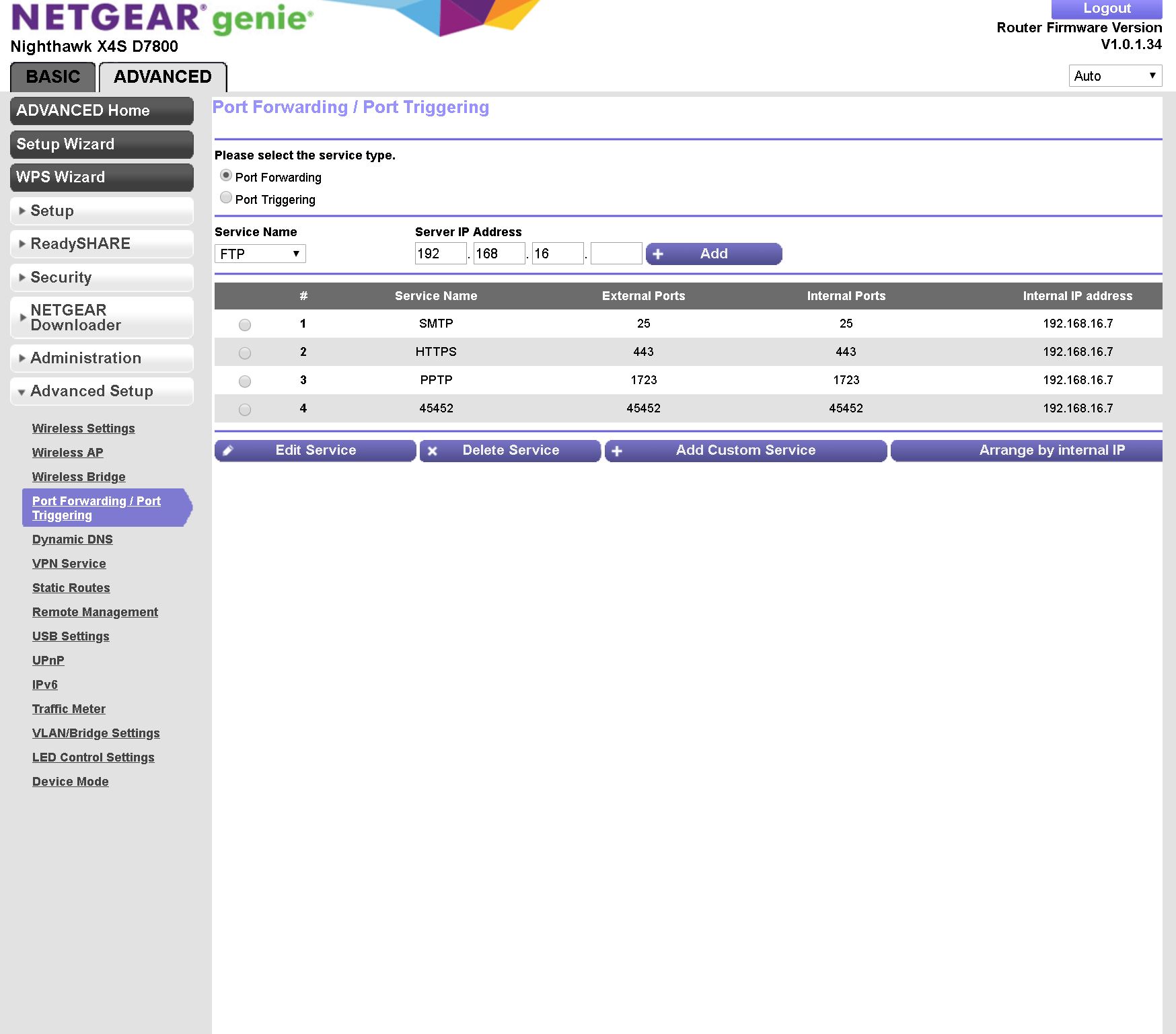Click the SMTP service name cell
Screen dimensions: 1176x1034
[436, 324]
